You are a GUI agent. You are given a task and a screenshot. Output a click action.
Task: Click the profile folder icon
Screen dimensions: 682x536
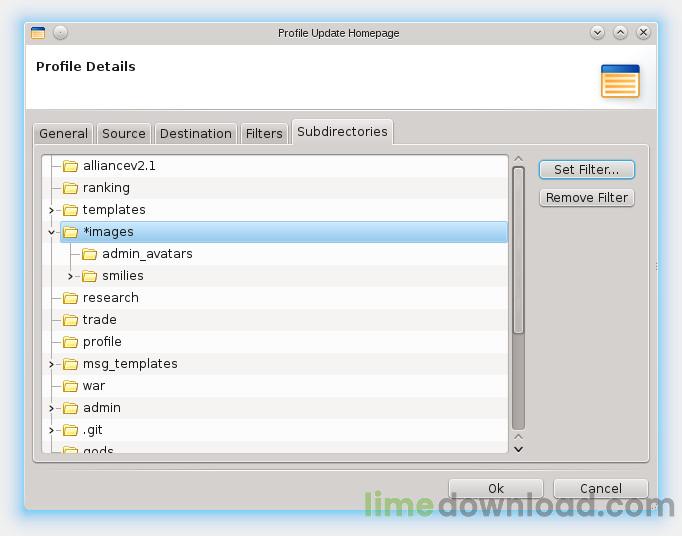[x=70, y=342]
